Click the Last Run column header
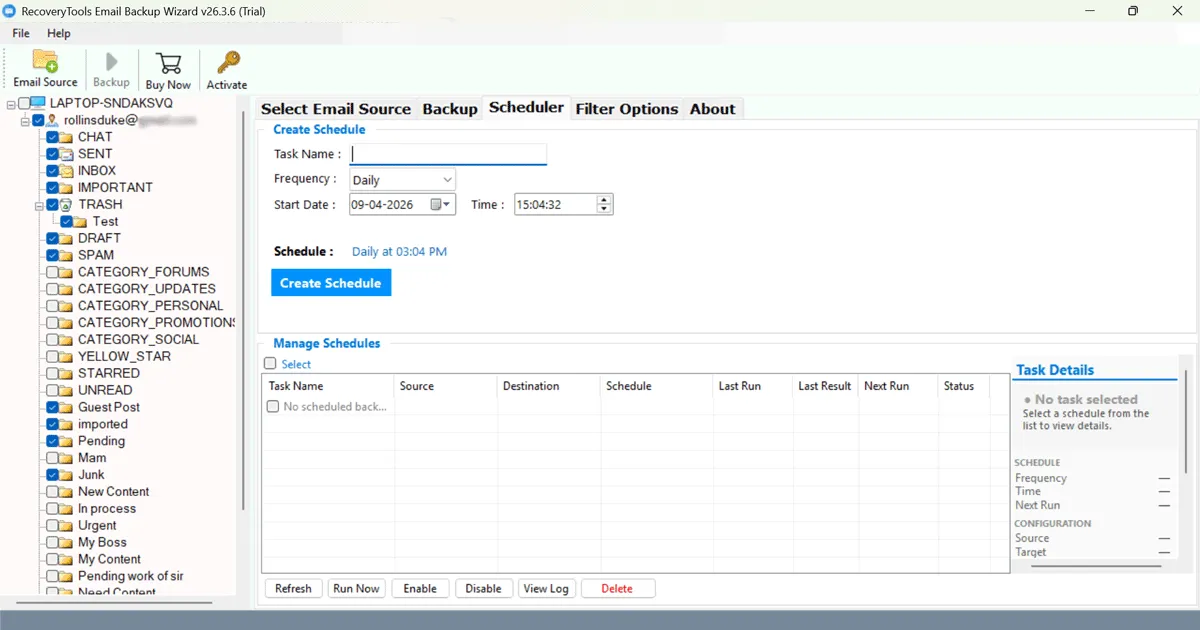This screenshot has height=630, width=1200. (x=752, y=386)
